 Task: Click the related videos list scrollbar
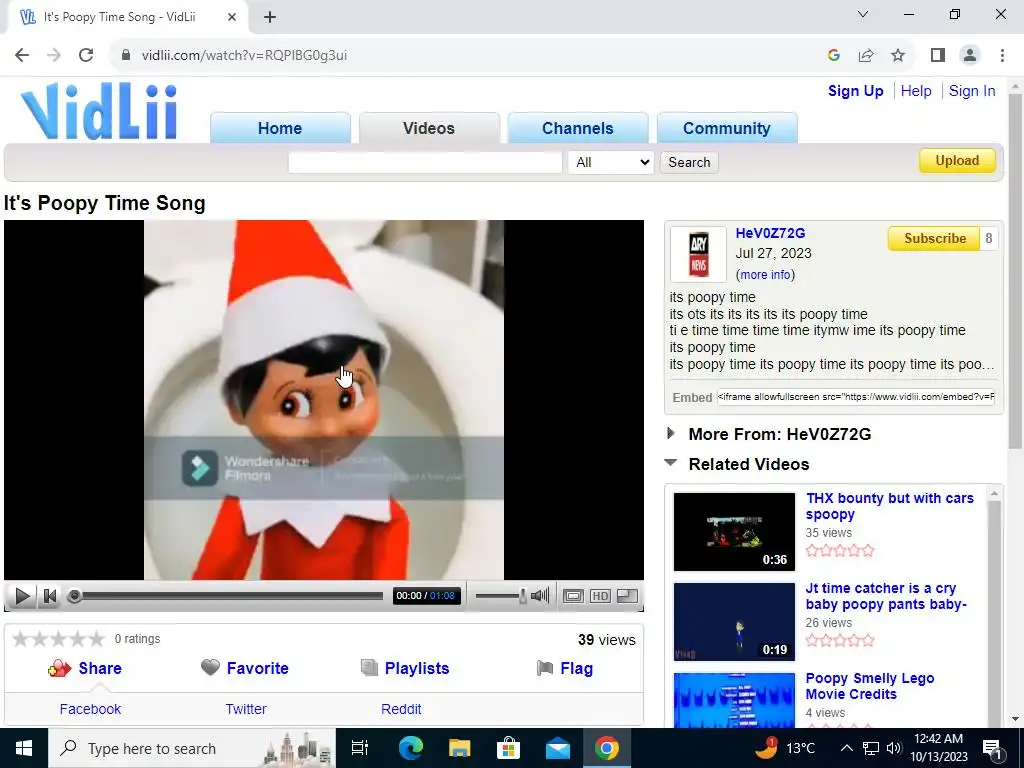[x=994, y=607]
